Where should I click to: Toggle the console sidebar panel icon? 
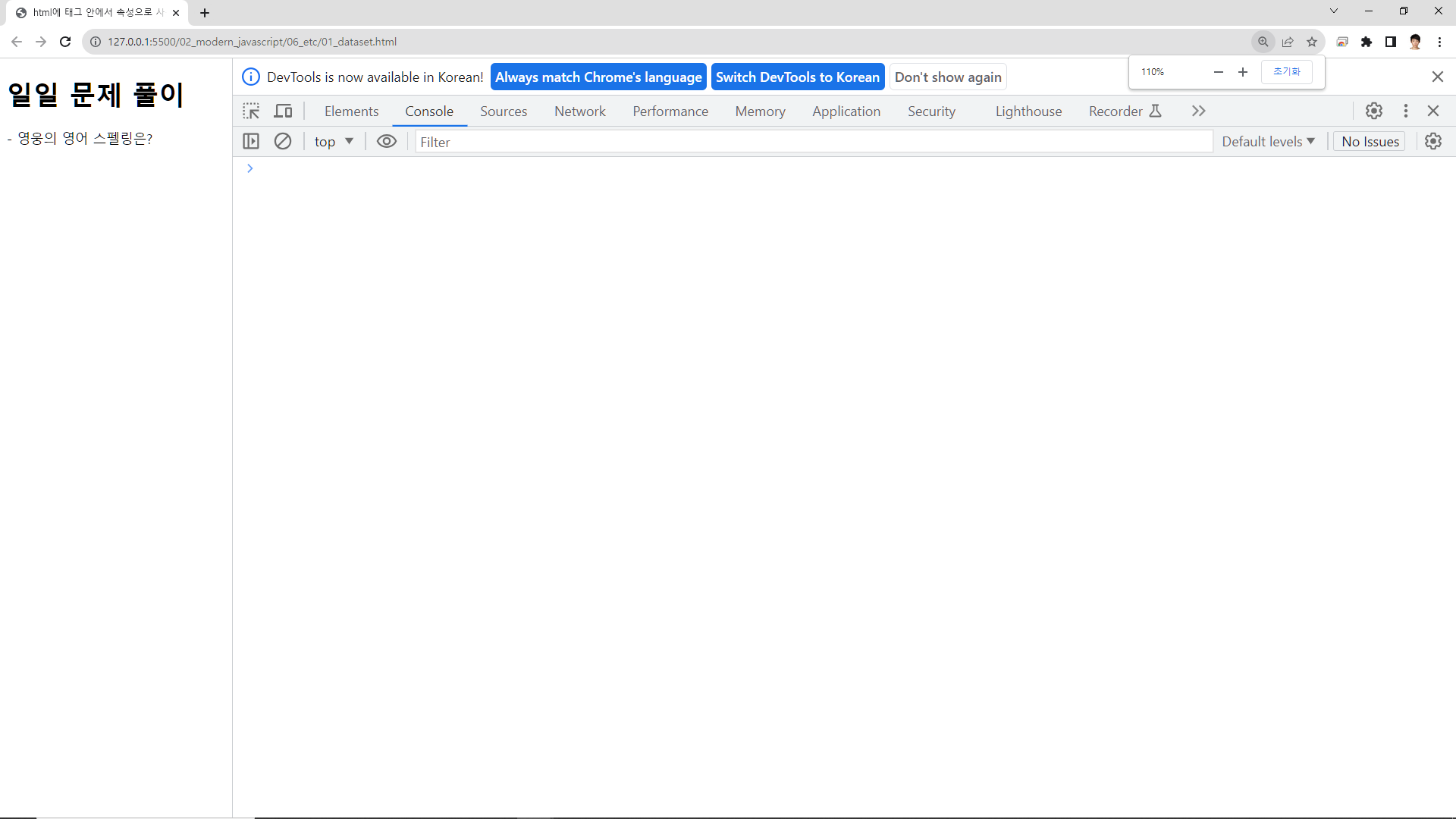[x=251, y=142]
